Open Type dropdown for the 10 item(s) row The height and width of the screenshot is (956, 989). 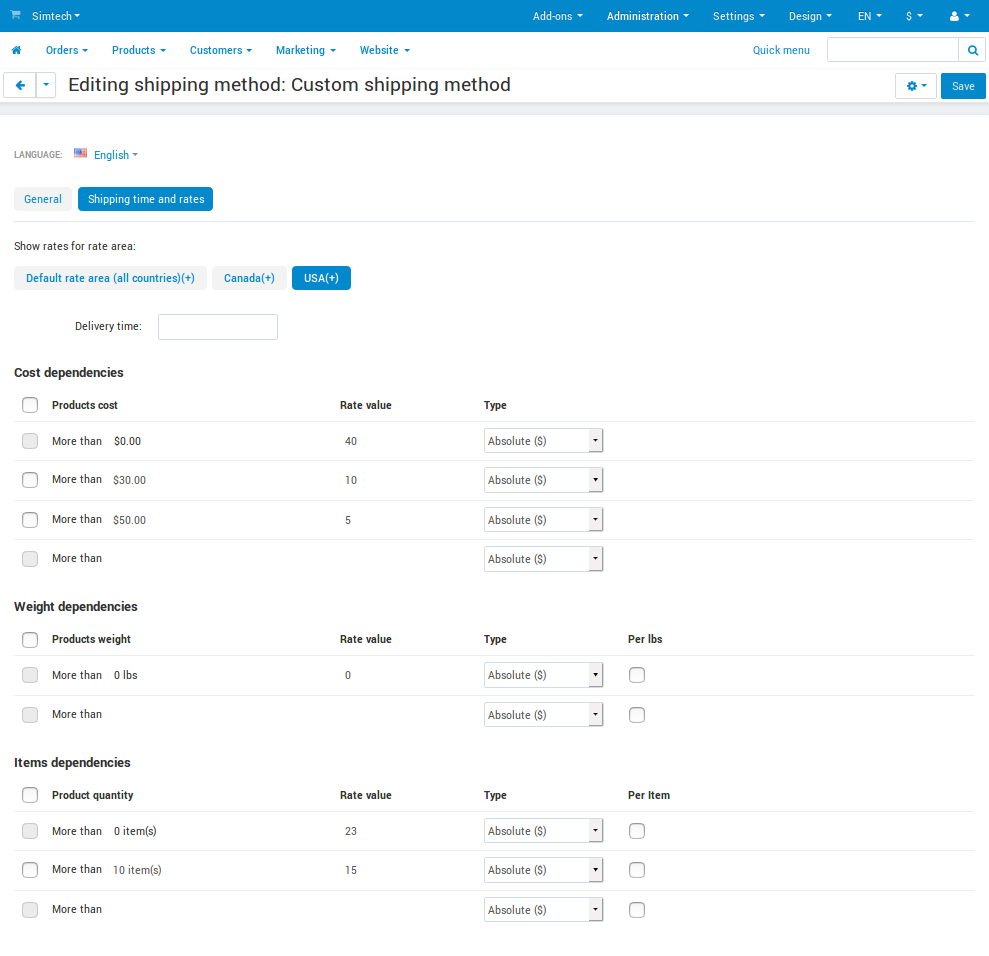tap(543, 870)
